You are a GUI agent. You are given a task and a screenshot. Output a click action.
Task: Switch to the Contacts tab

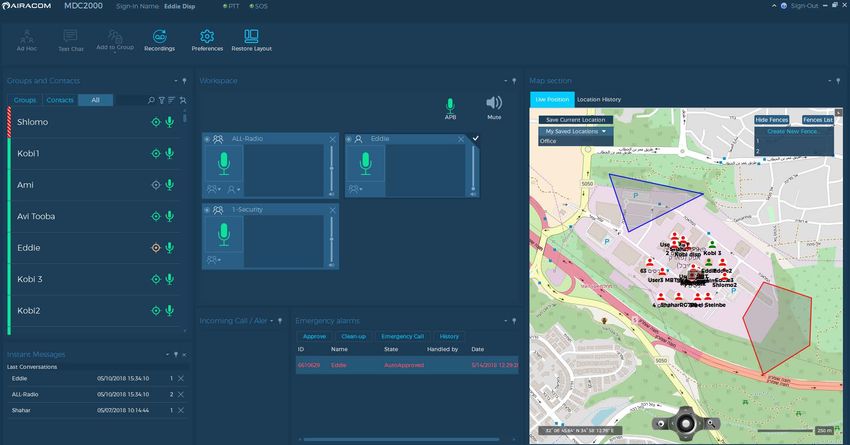coord(60,100)
